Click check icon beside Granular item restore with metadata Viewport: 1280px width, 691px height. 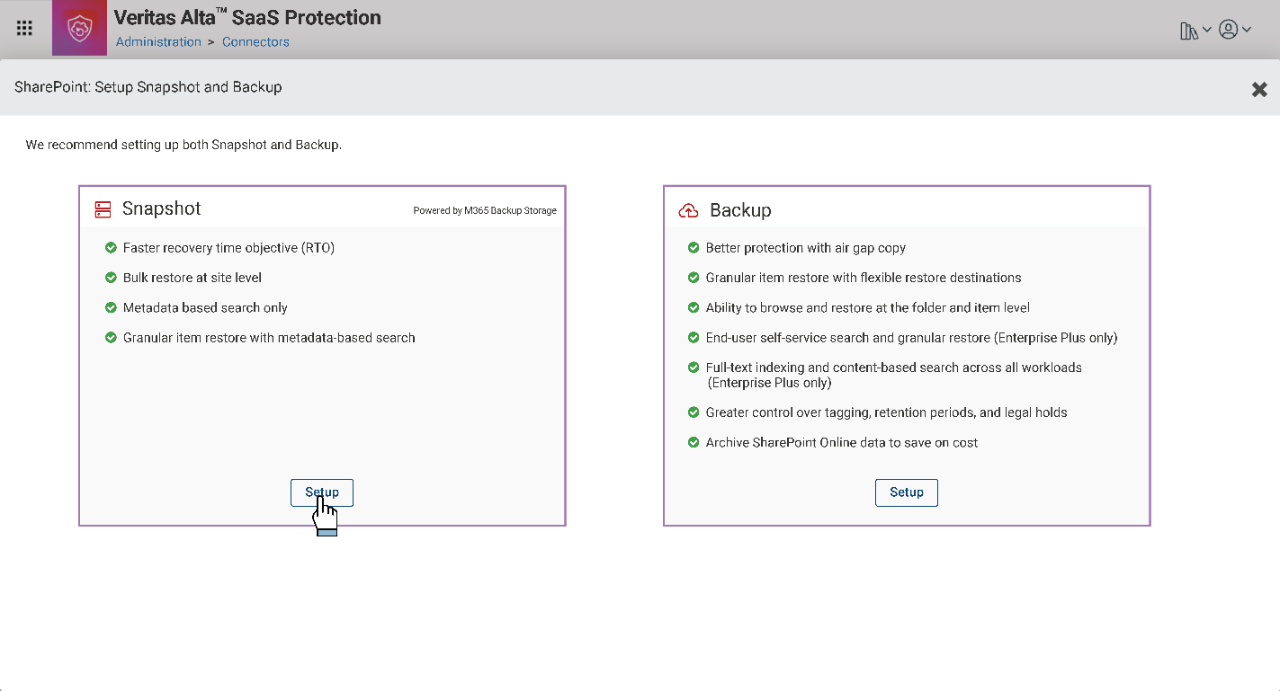click(111, 337)
